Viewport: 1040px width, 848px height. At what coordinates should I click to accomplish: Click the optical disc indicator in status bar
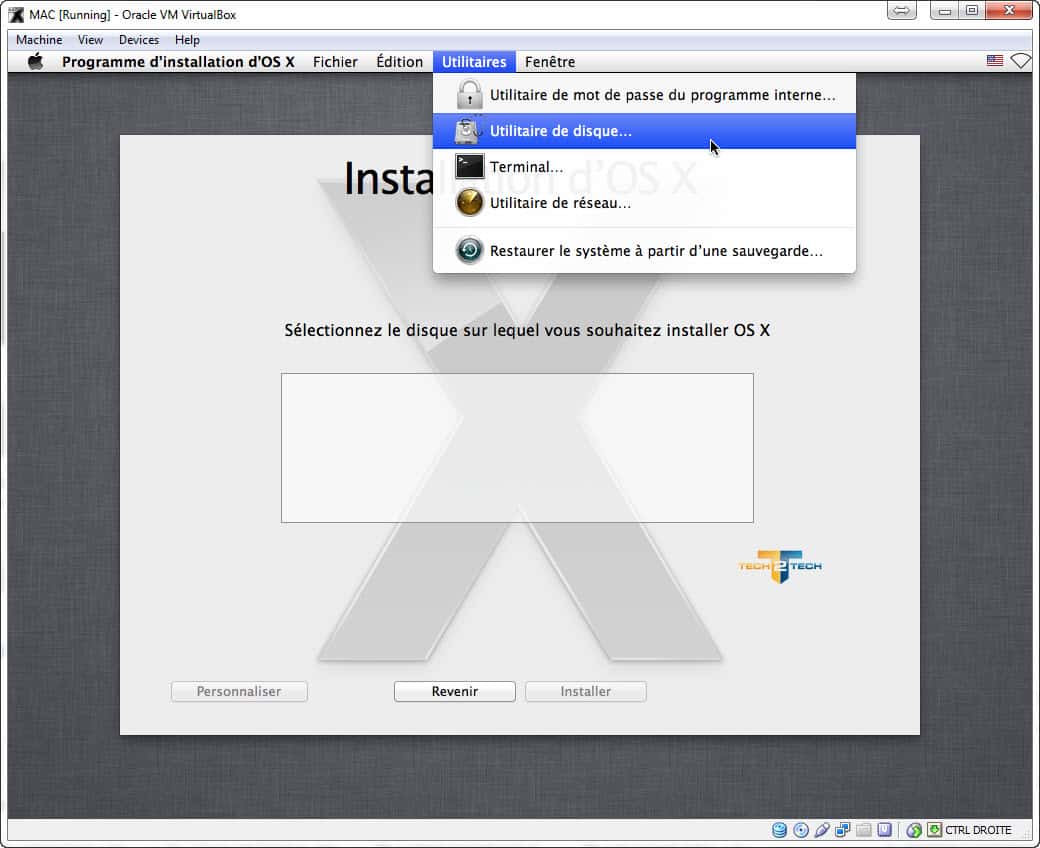[x=801, y=830]
